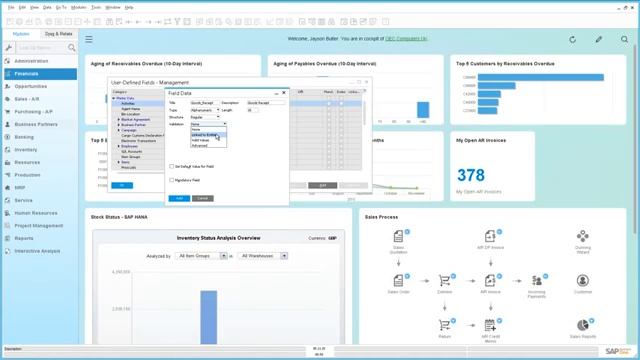Click the pencil edit cockpit icon
Image resolution: width=640 pixels, height=360 pixels.
point(599,39)
